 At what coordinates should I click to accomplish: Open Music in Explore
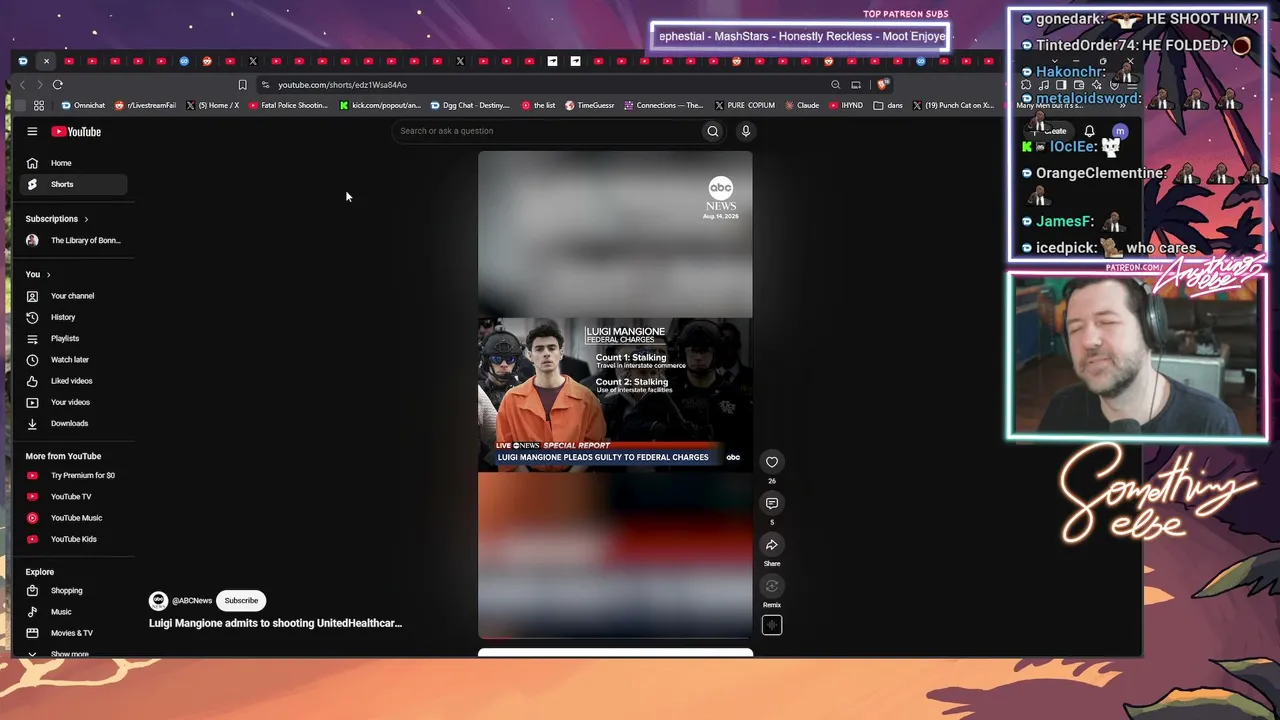(x=61, y=612)
